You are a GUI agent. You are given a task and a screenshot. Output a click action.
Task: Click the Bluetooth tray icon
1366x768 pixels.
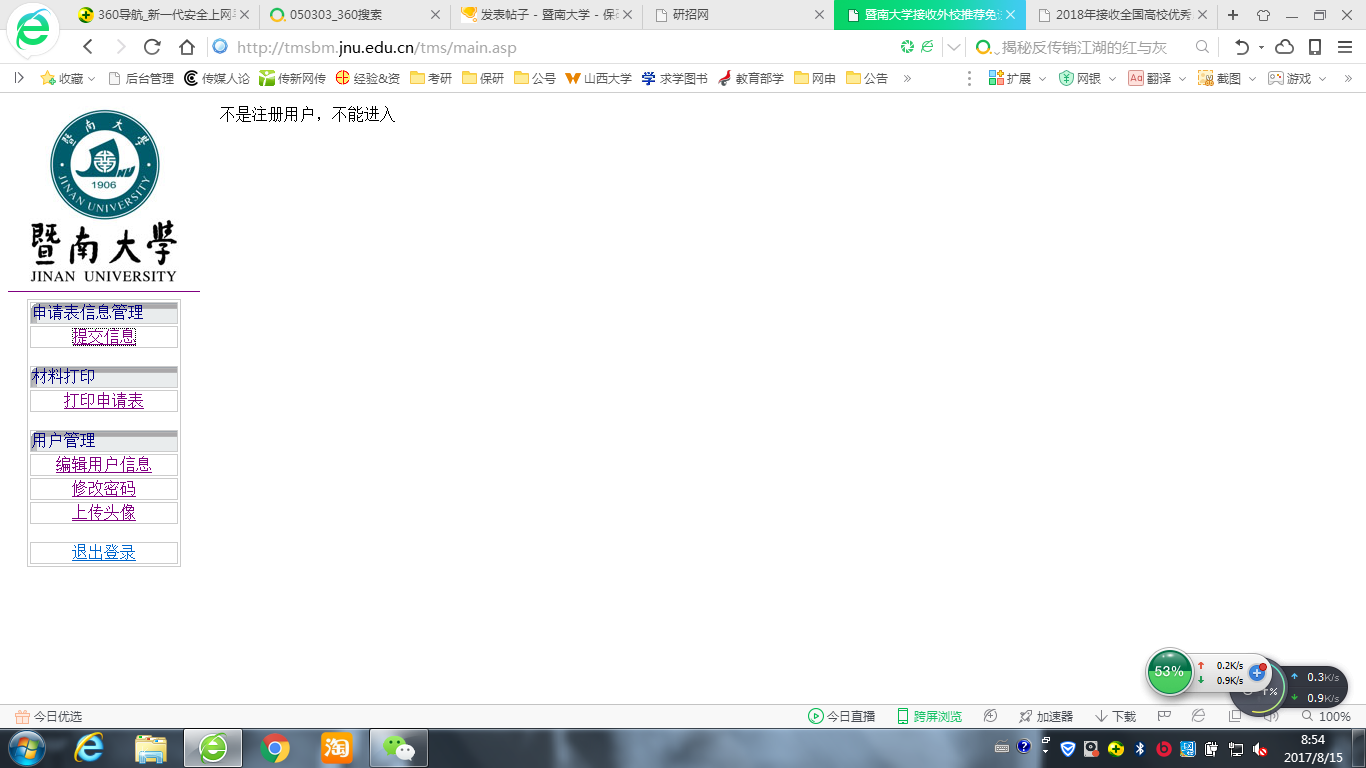[1139, 749]
